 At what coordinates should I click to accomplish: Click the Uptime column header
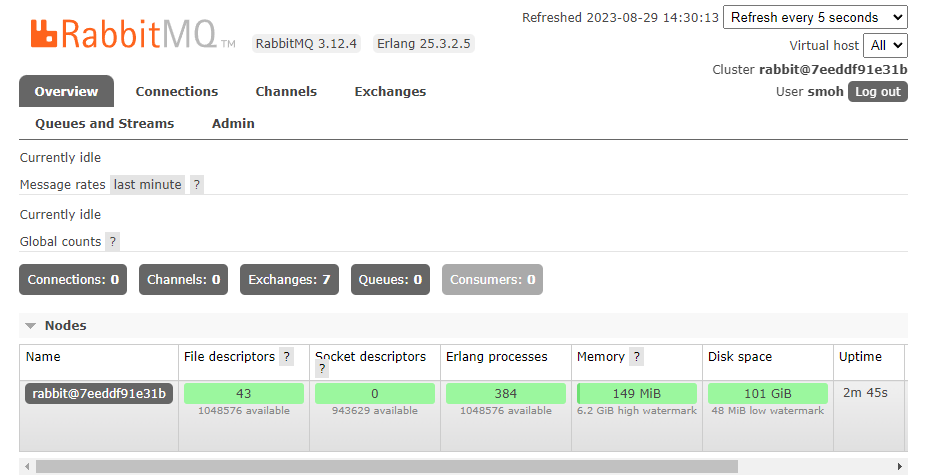pyautogui.click(x=860, y=357)
